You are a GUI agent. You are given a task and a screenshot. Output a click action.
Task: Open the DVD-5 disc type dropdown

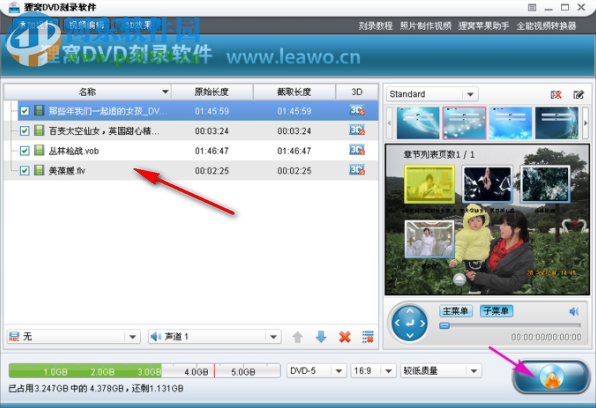316,371
